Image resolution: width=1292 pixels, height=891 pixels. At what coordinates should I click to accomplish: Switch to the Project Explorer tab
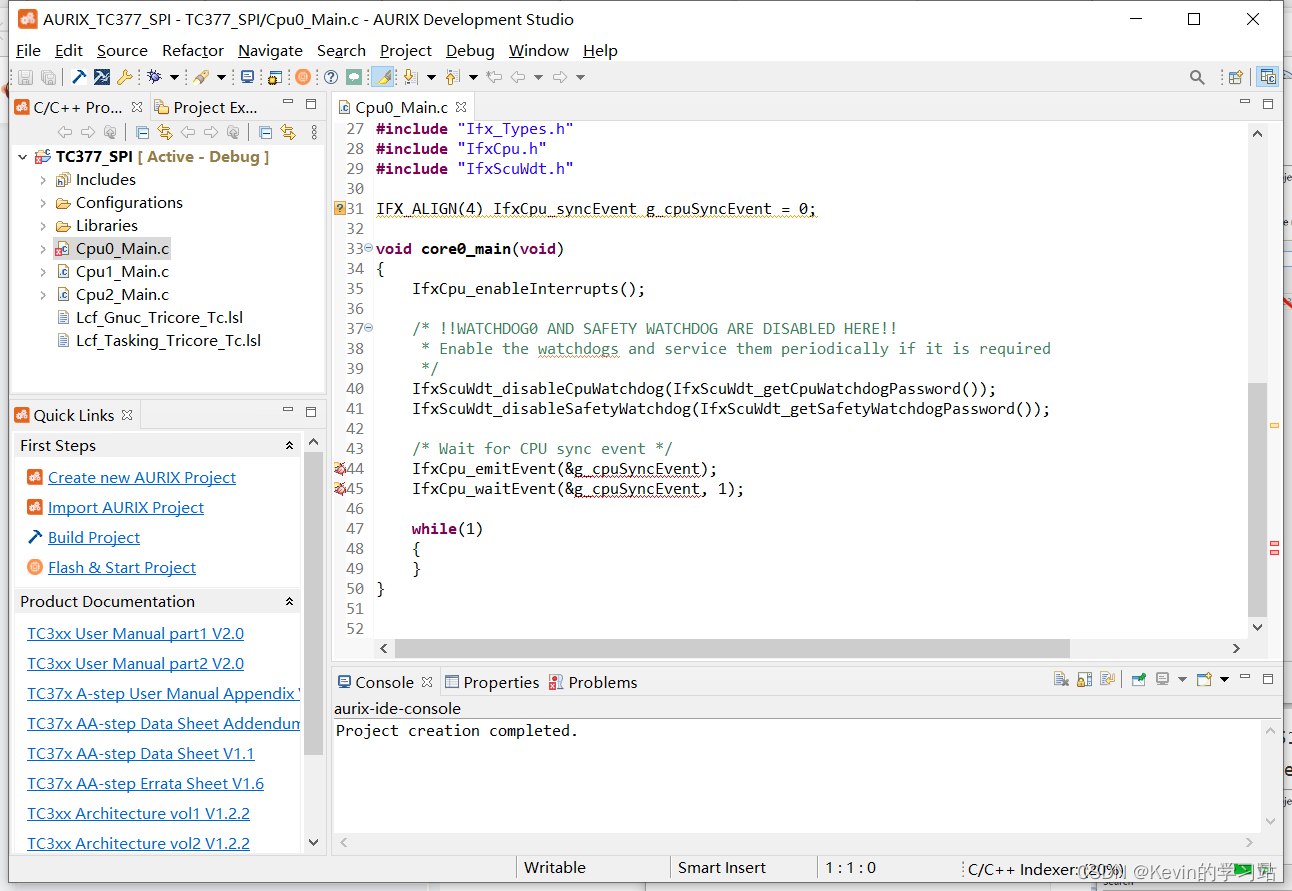coord(206,107)
